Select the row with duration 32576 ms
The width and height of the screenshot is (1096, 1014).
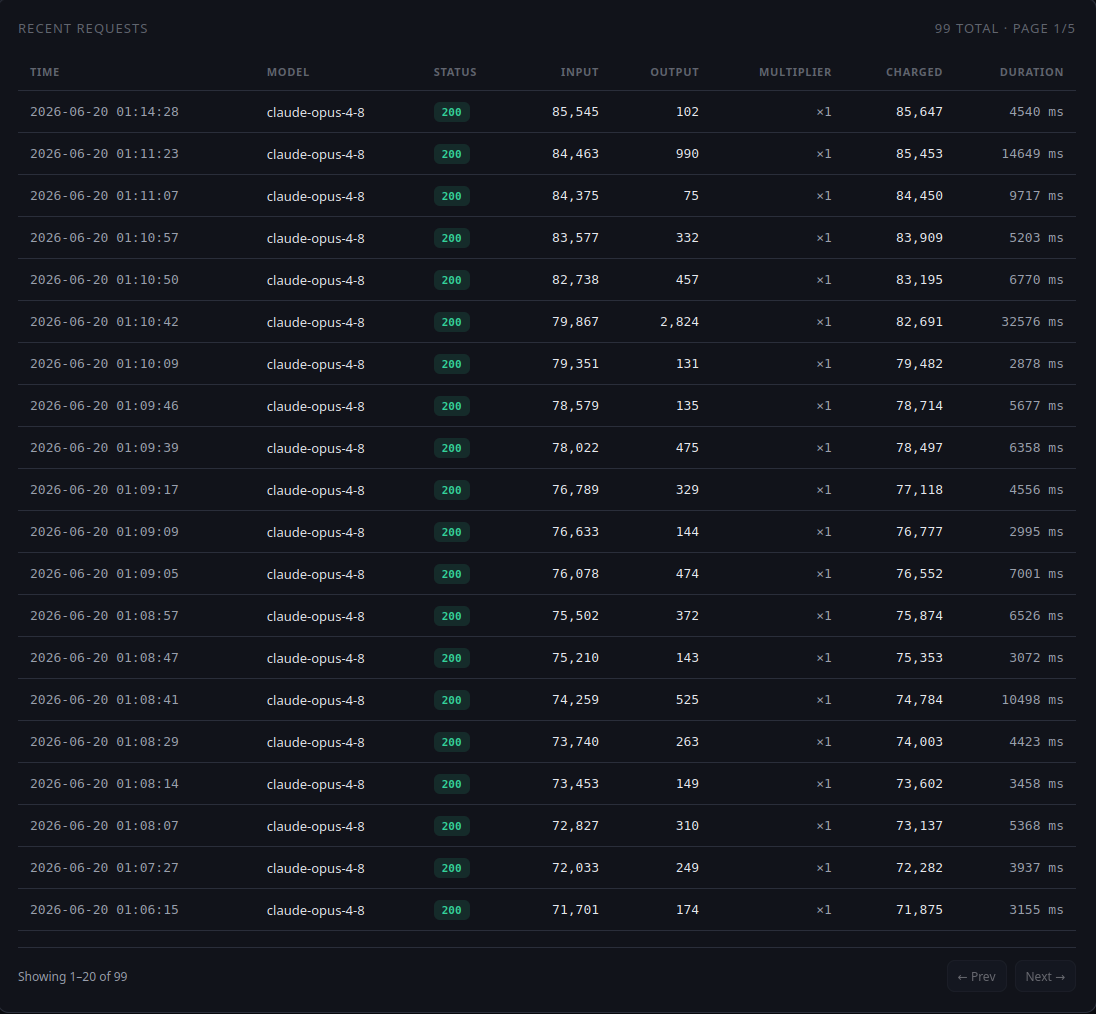[547, 321]
